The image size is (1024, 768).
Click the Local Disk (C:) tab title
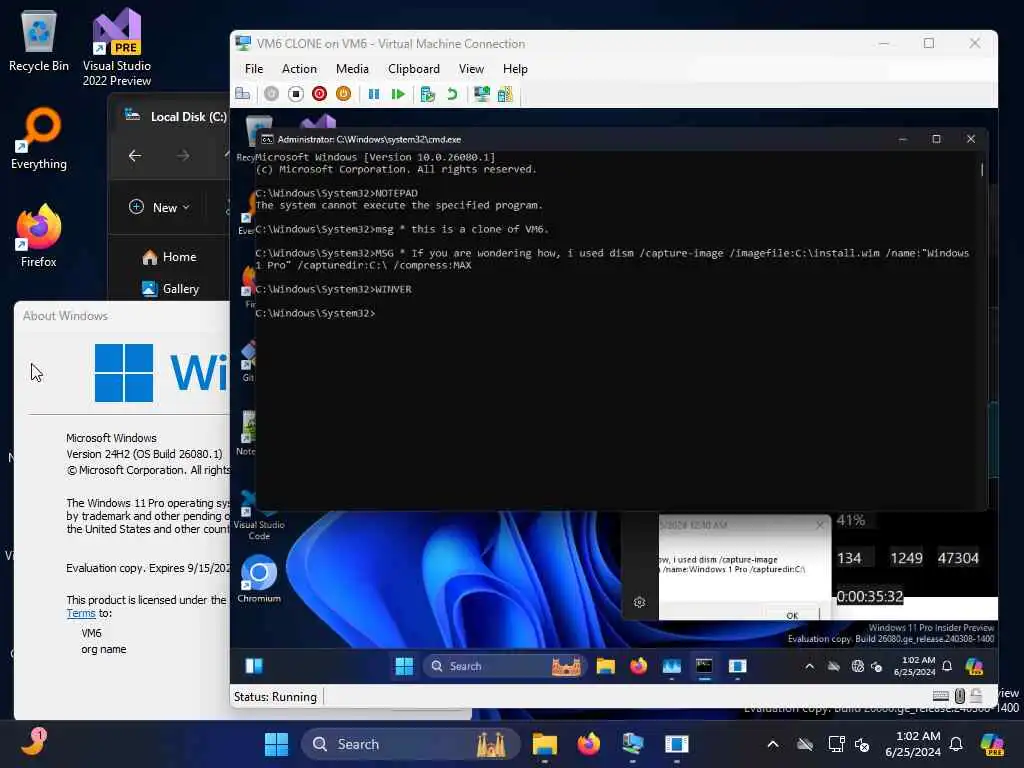tap(189, 116)
